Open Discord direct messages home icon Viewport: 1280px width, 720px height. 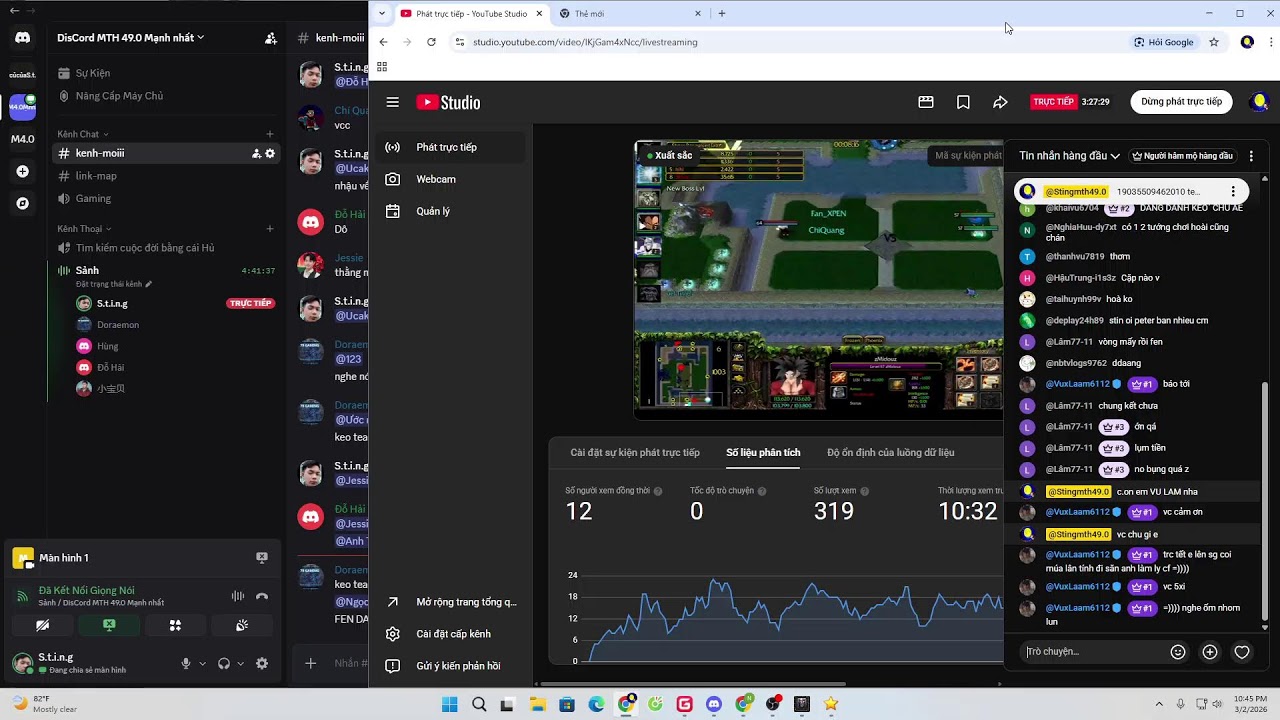coord(22,38)
